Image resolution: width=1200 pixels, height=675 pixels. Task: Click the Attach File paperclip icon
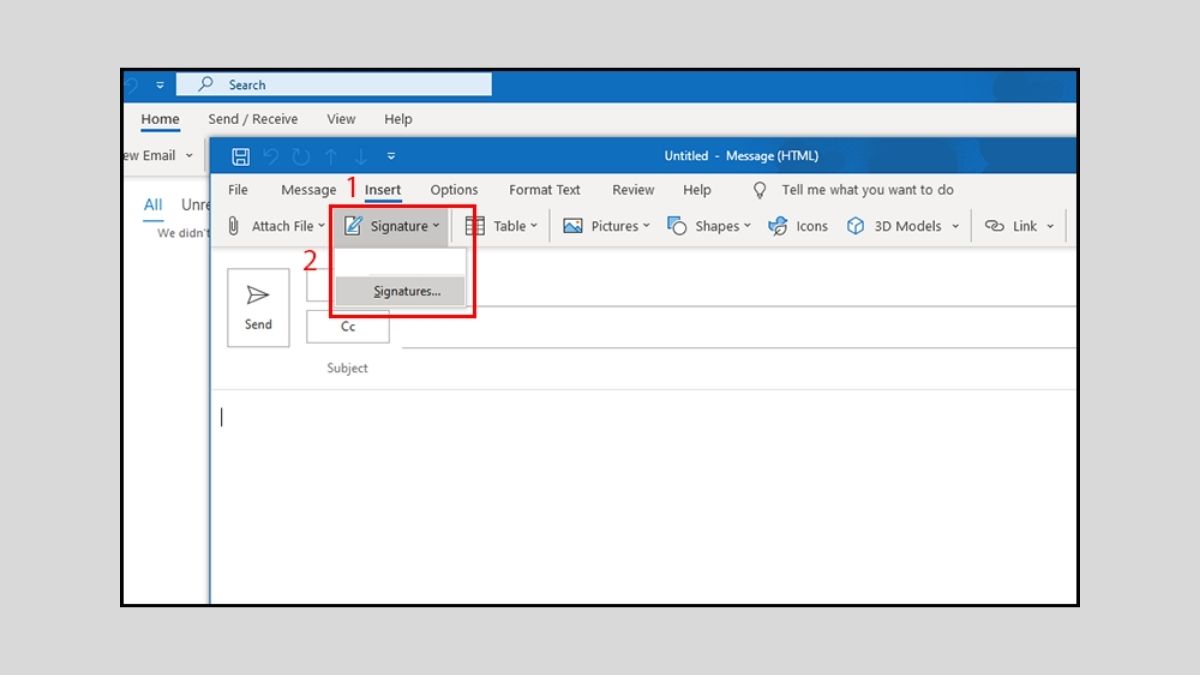pos(234,226)
